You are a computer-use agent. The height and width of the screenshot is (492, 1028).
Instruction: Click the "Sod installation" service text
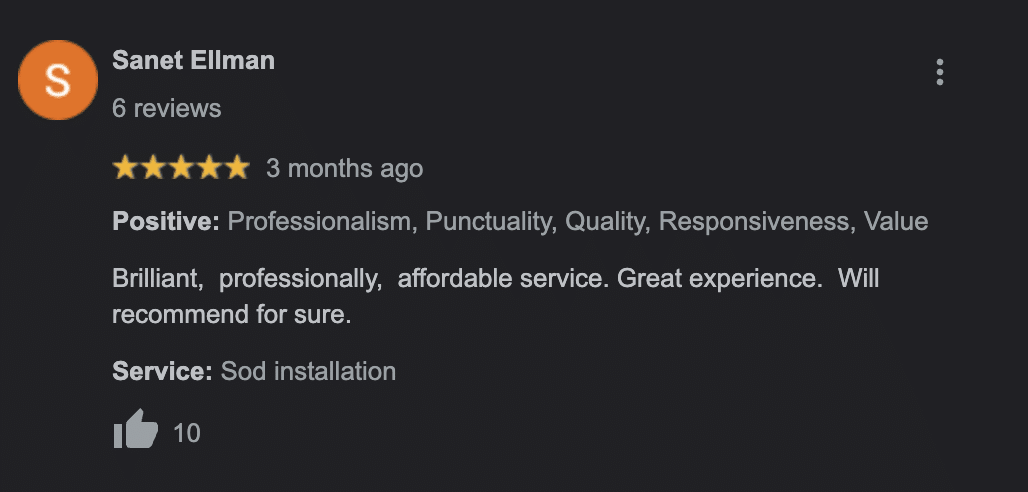pos(308,372)
